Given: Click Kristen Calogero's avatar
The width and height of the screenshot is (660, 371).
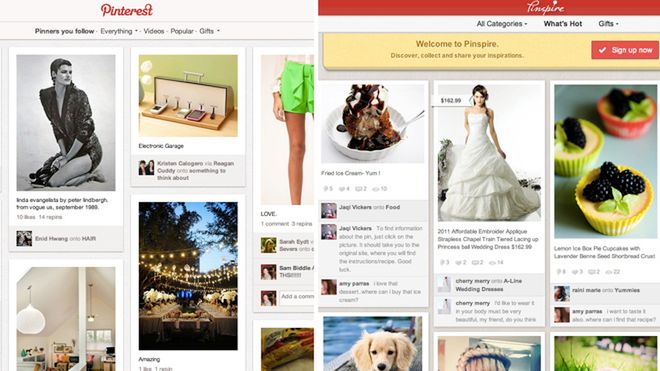Looking at the screenshot, I should tap(146, 168).
